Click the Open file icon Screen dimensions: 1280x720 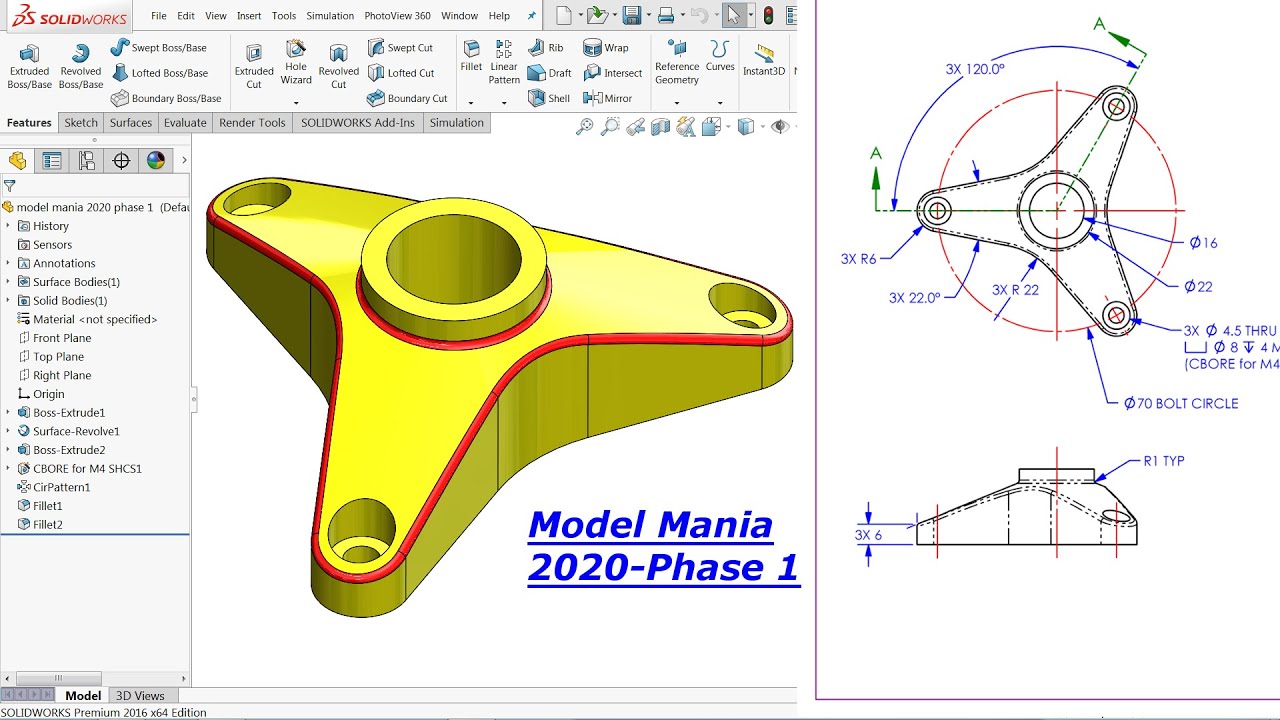597,15
